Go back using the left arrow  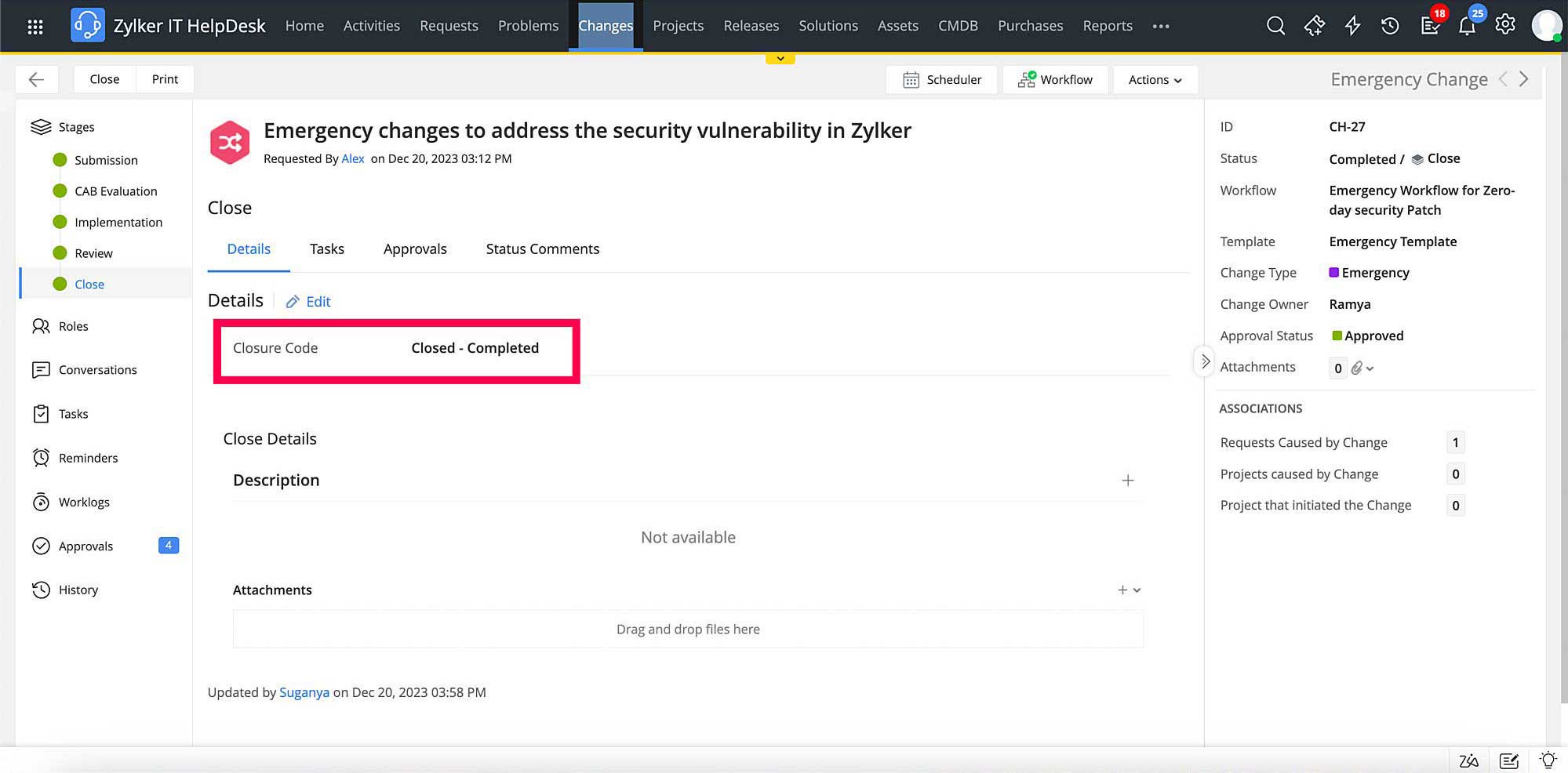click(36, 79)
